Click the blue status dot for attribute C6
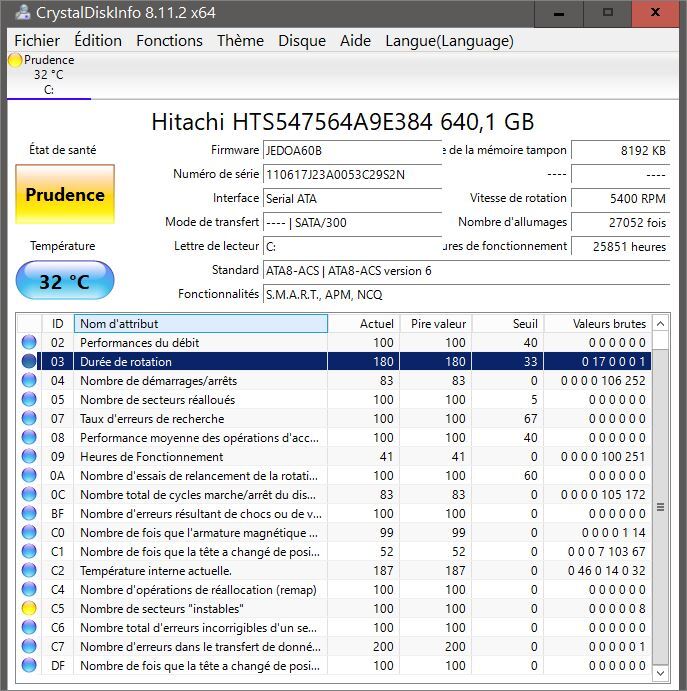 (x=29, y=627)
